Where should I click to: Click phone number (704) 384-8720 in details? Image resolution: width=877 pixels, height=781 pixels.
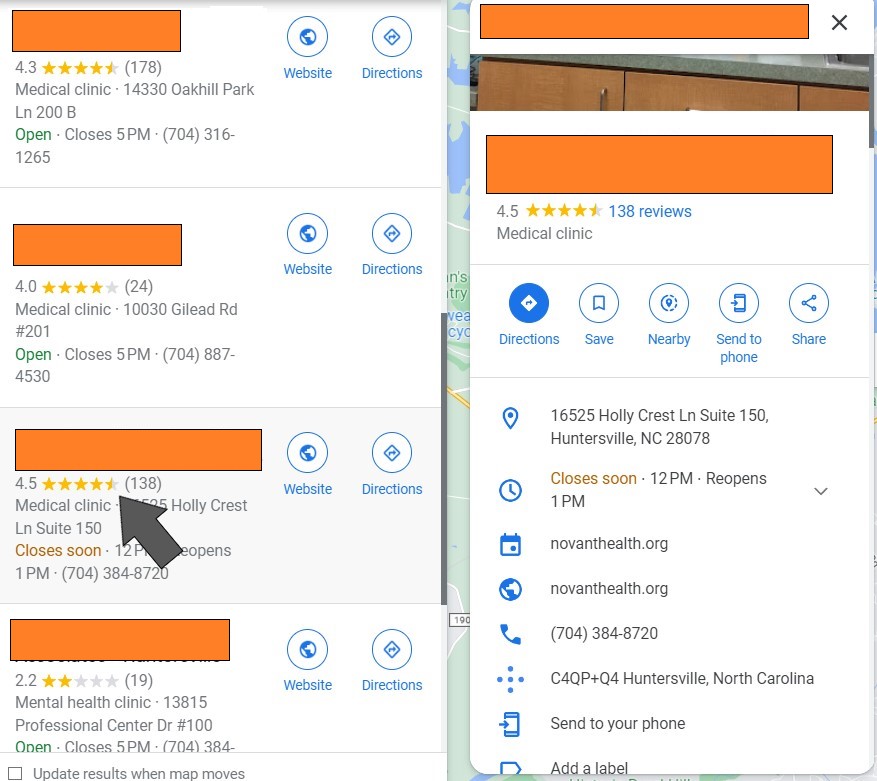click(x=604, y=633)
